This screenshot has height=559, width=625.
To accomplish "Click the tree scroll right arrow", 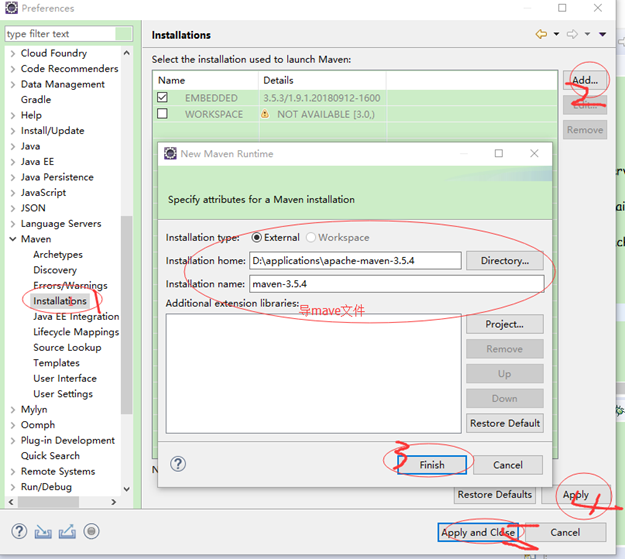I will (114, 502).
